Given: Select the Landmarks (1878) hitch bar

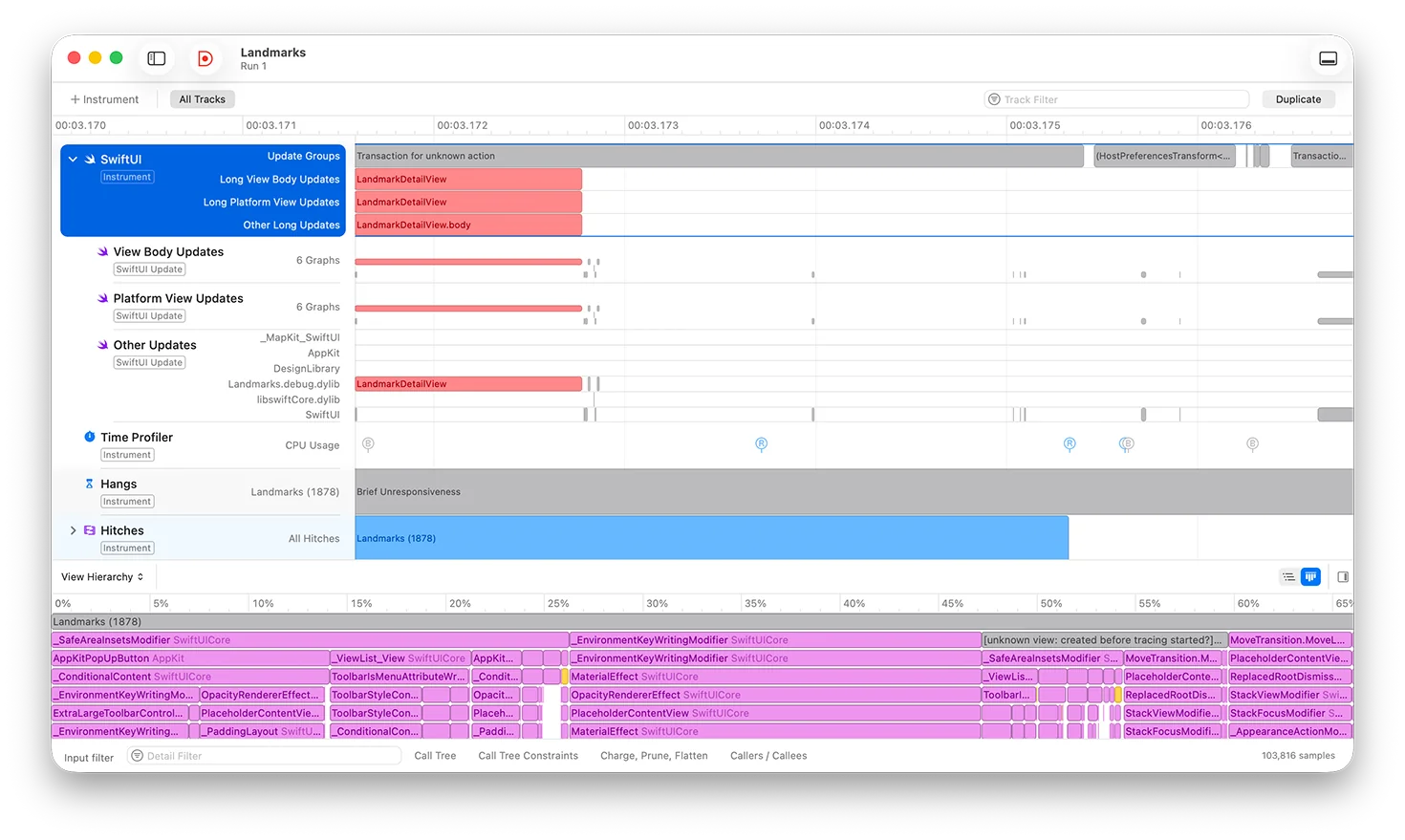Looking at the screenshot, I should click(x=711, y=538).
